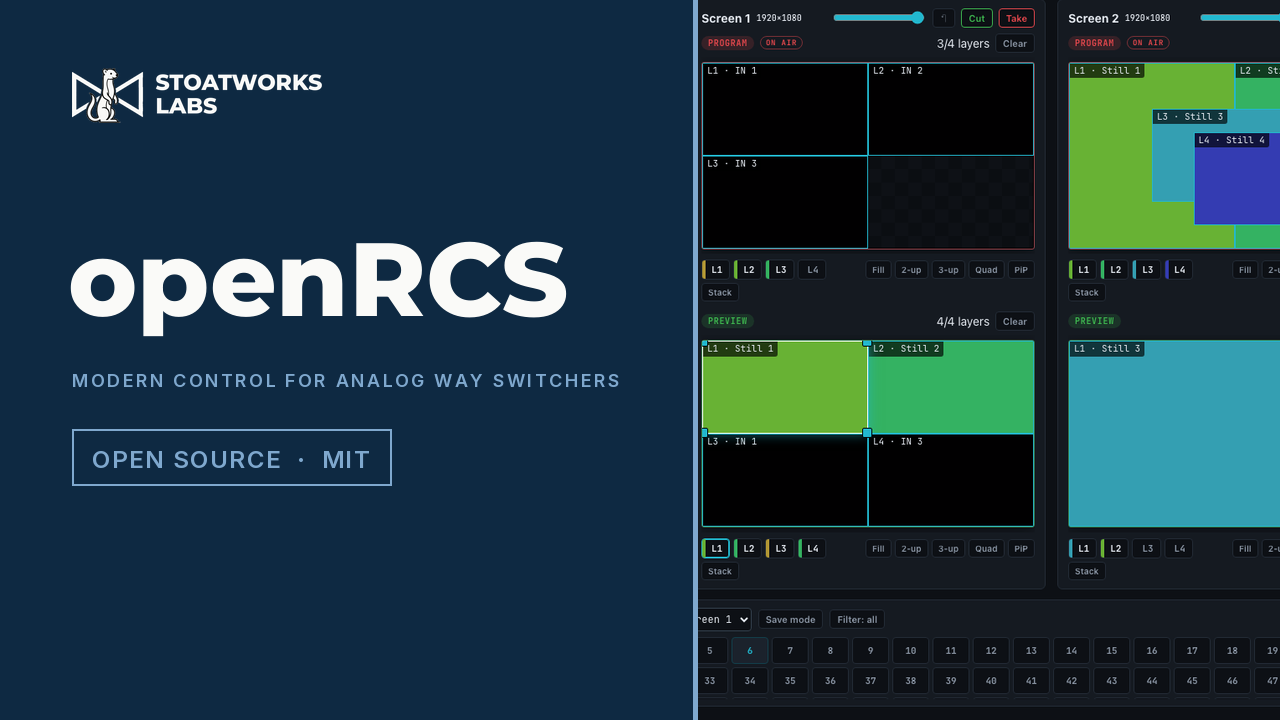Select the L2 Still 2 layer in Screen 1 Preview
Image resolution: width=1280 pixels, height=720 pixels.
(951, 388)
